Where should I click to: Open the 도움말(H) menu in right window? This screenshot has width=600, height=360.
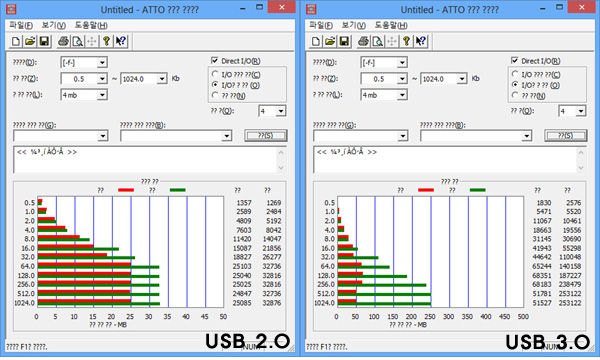[391, 25]
